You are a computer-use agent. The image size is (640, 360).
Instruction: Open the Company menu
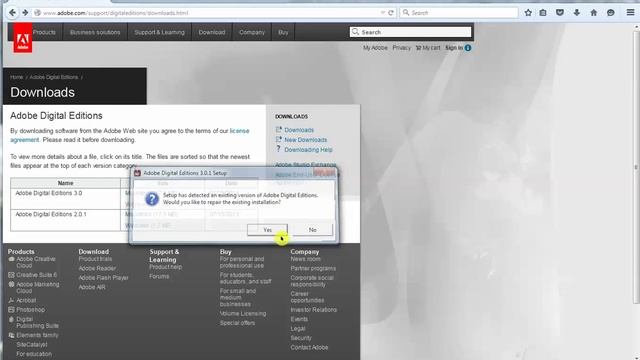252,32
